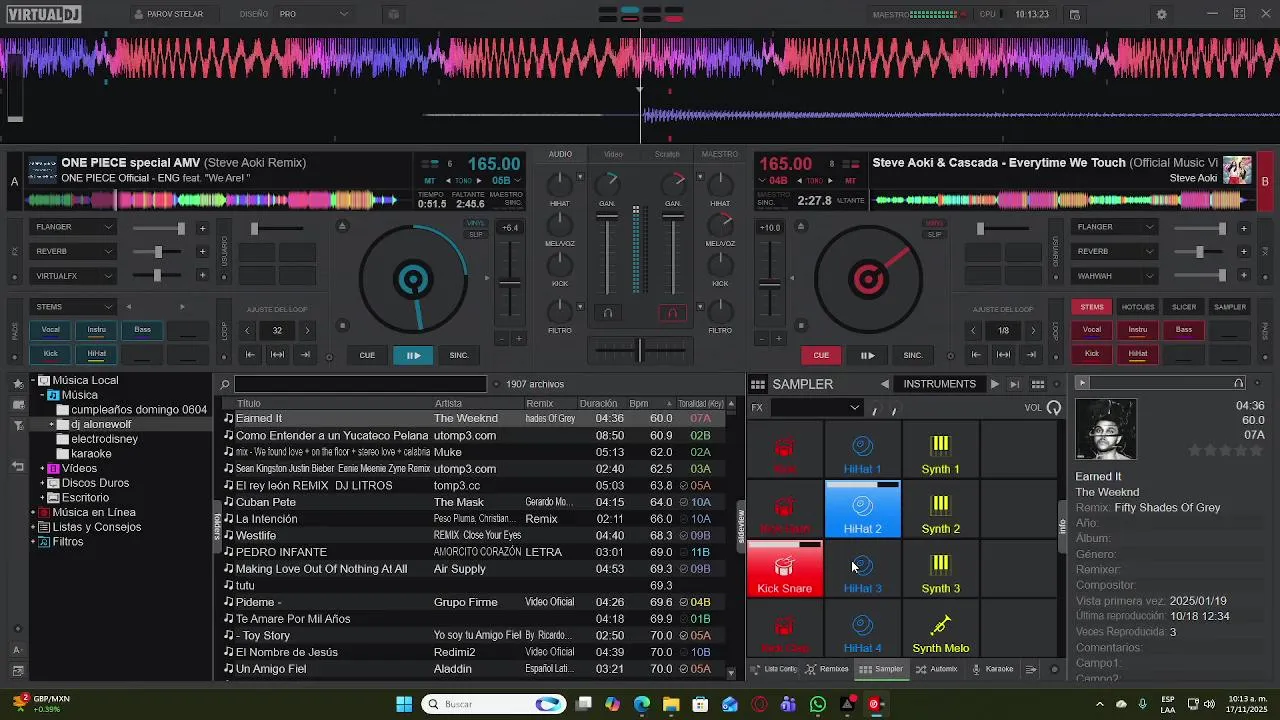Open deck A STEMS pads dropdown

(x=73, y=307)
